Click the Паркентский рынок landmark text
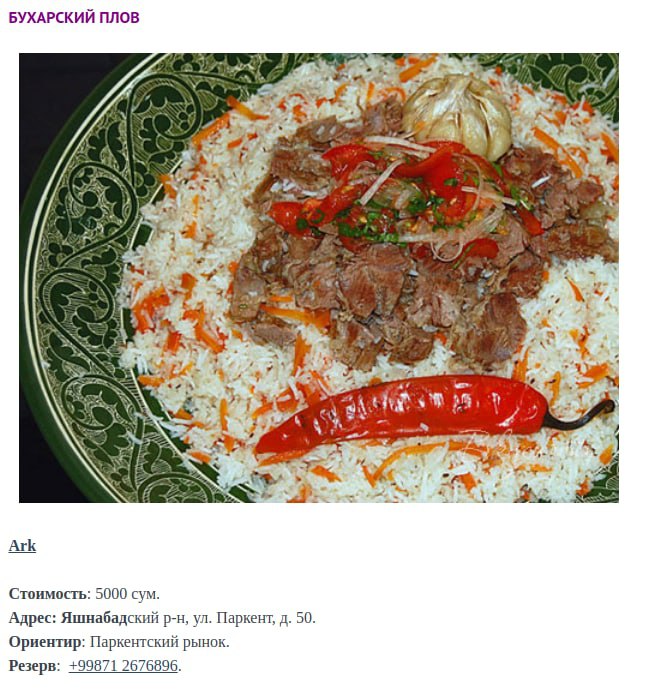This screenshot has width=656, height=693. [x=160, y=641]
